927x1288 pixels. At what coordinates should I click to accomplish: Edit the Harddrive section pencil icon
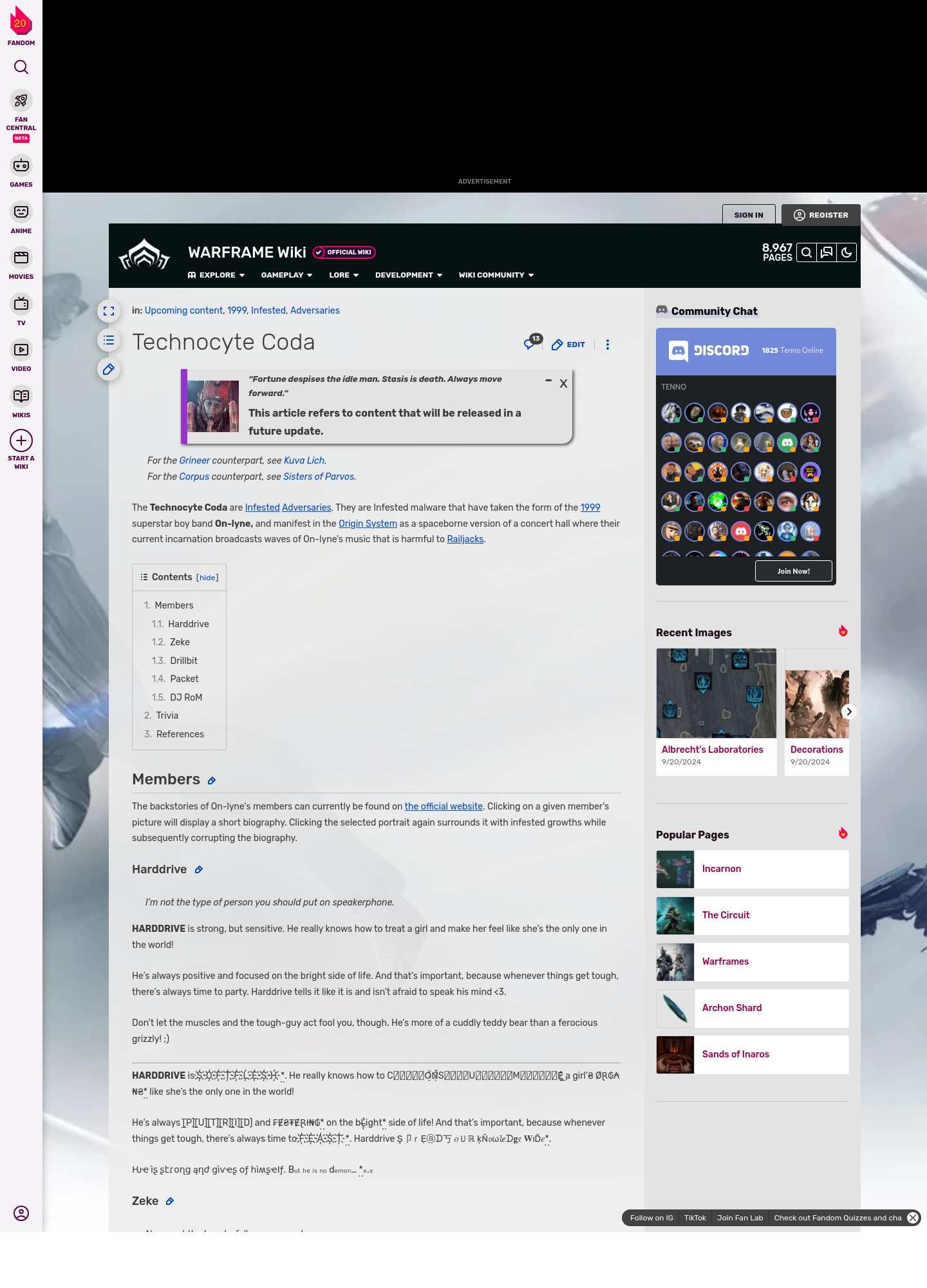tap(199, 869)
